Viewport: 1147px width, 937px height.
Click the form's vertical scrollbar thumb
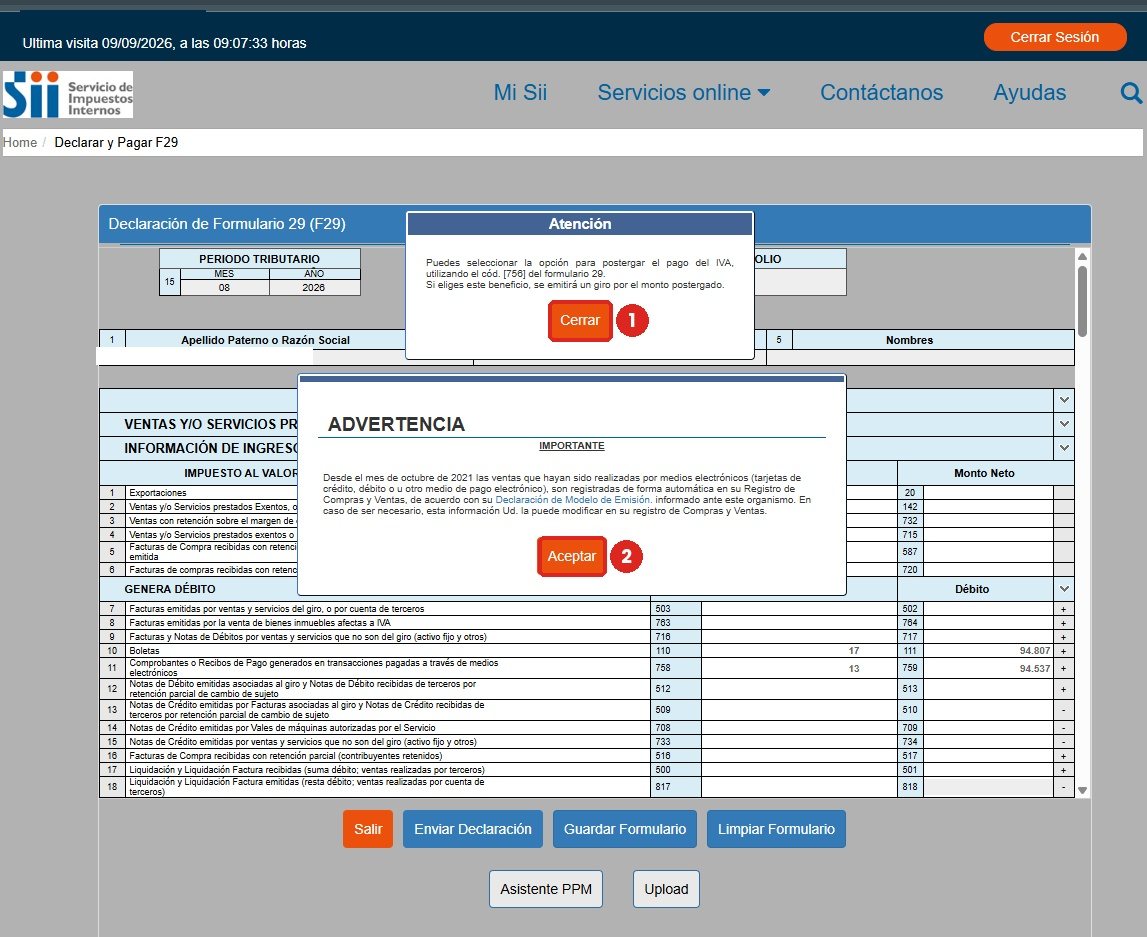(x=1082, y=301)
